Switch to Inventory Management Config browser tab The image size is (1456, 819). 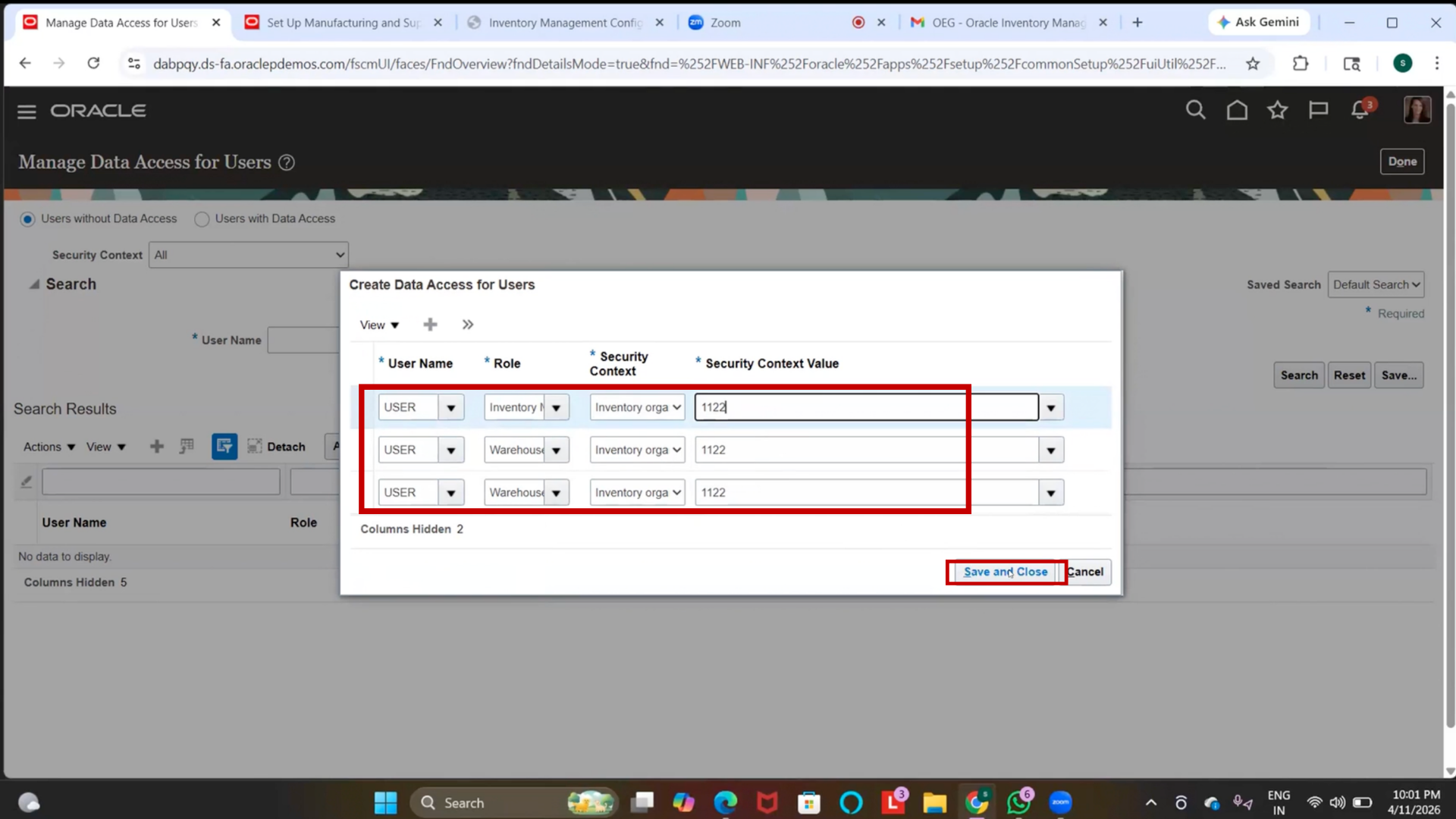[x=565, y=23]
